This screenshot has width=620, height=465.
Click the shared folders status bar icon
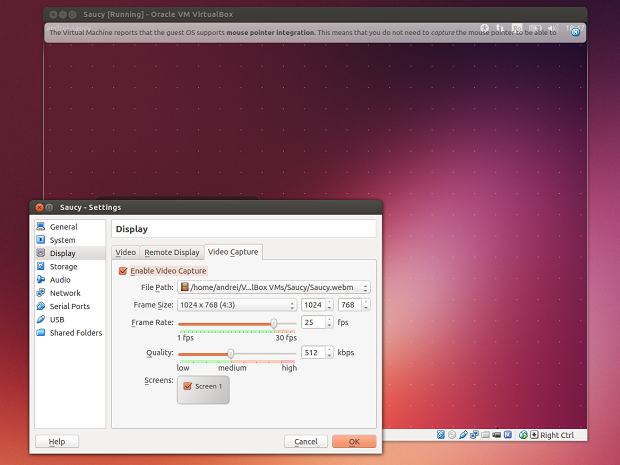pos(485,435)
